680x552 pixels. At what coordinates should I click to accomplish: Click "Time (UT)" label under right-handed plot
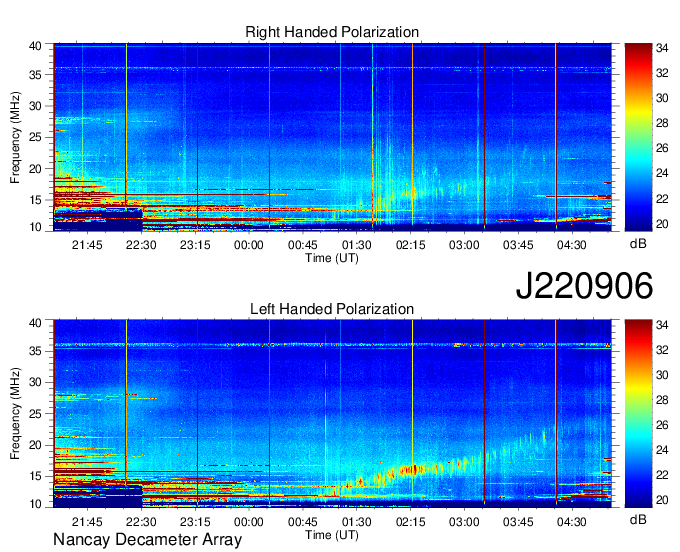point(332,258)
